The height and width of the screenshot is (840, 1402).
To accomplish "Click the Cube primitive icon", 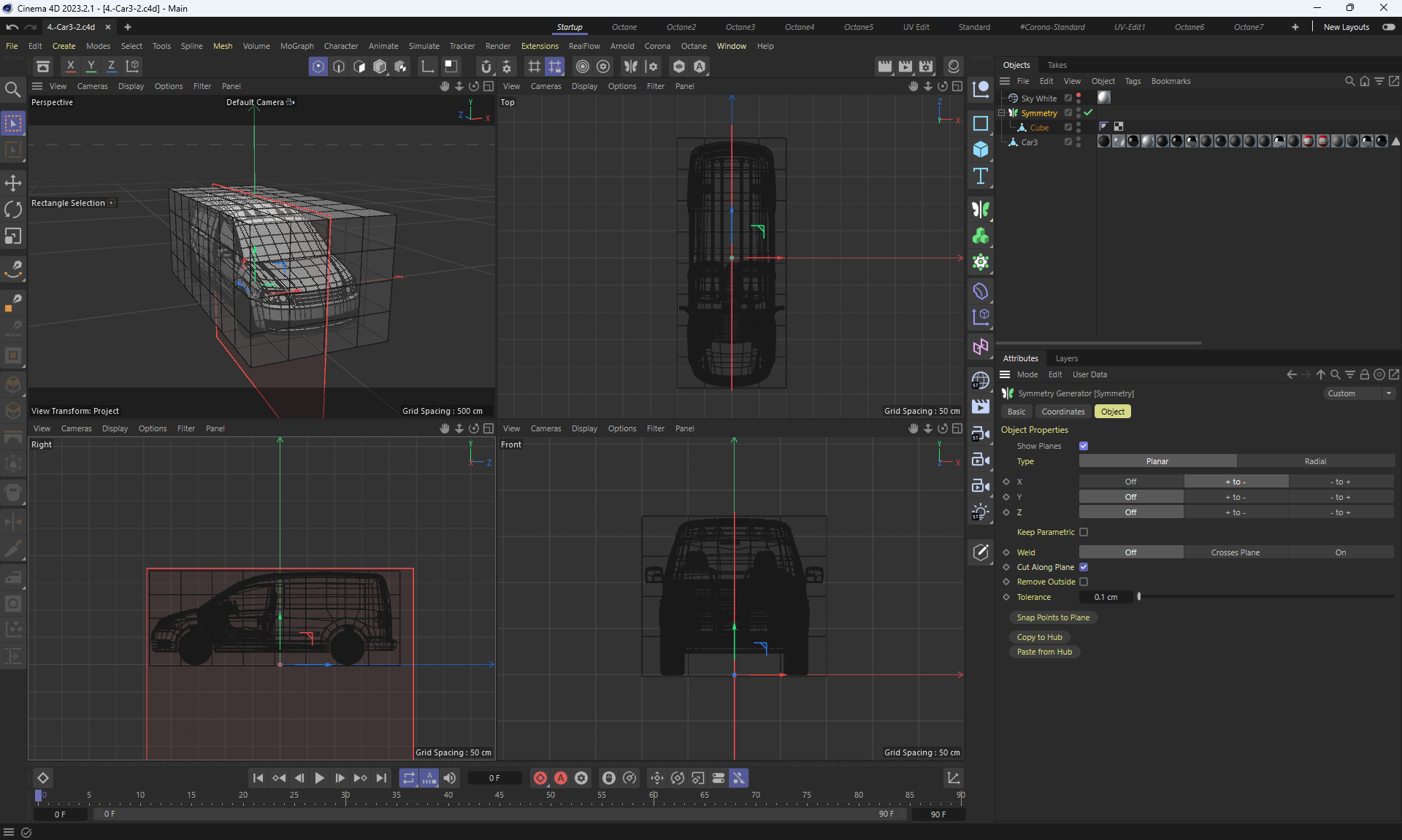I will click(981, 150).
